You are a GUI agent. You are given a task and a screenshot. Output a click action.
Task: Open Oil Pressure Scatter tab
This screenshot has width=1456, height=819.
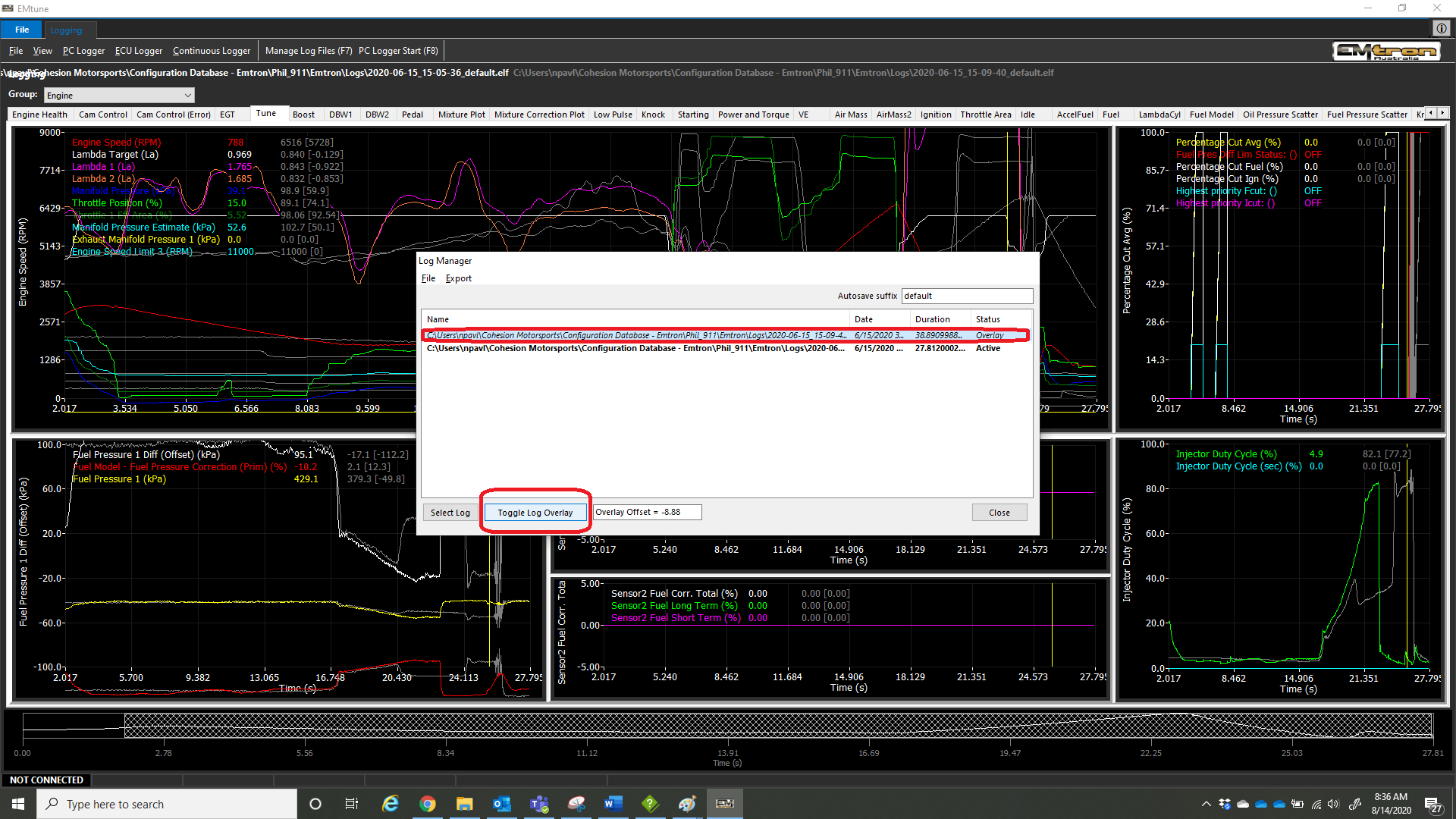click(1280, 115)
